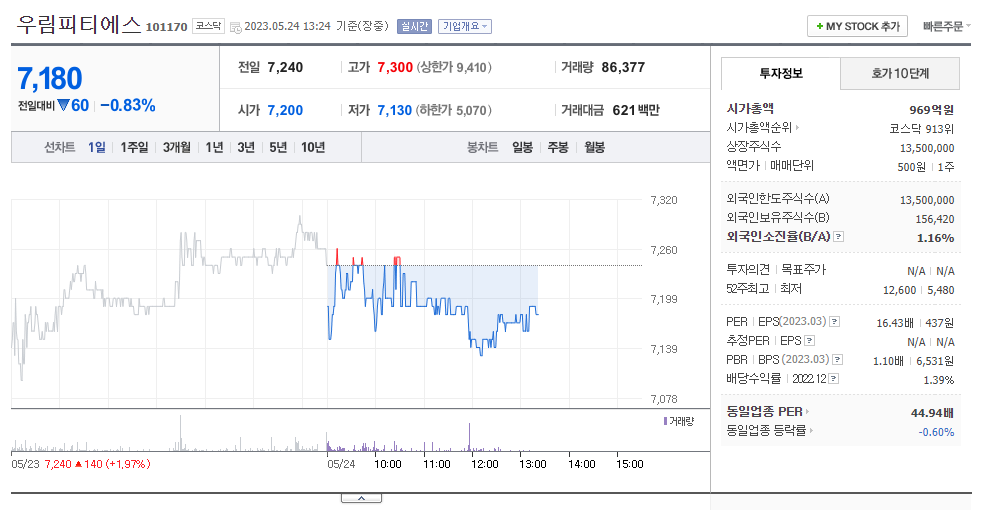This screenshot has height=510, width=985.
Task: Open the 동일업종 PER link
Action: tap(765, 412)
